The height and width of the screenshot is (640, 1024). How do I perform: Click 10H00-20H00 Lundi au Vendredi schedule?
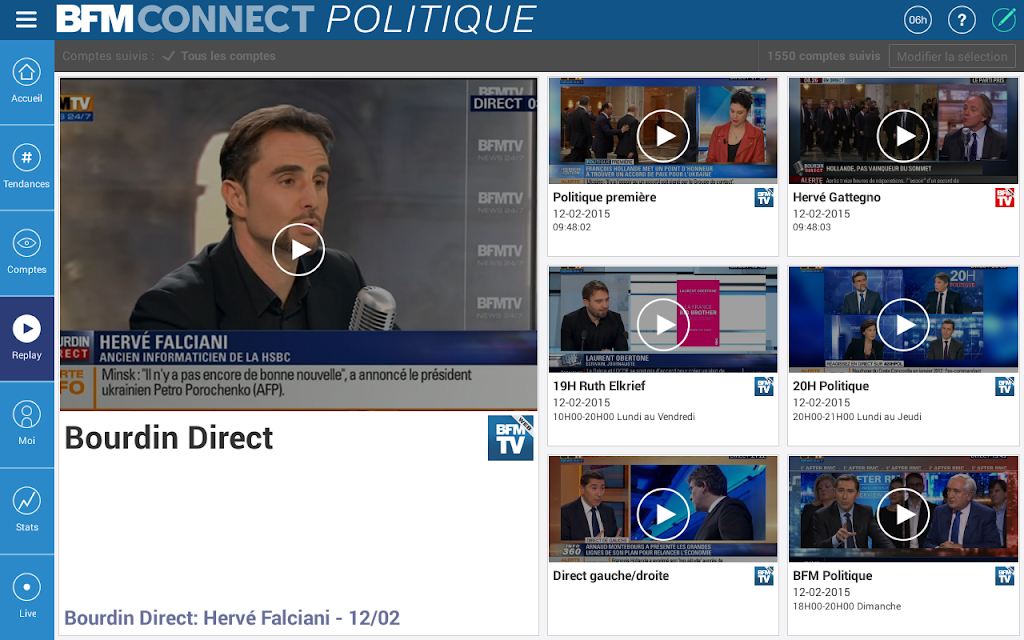pyautogui.click(x=624, y=417)
